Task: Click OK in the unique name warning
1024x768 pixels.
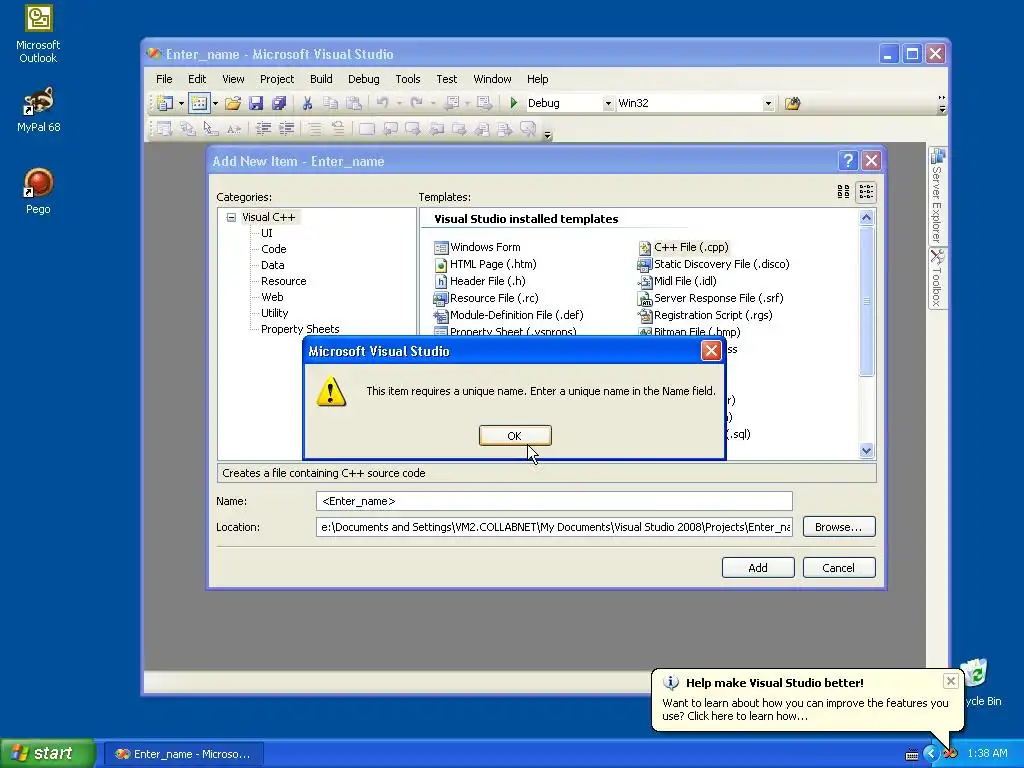Action: click(515, 436)
